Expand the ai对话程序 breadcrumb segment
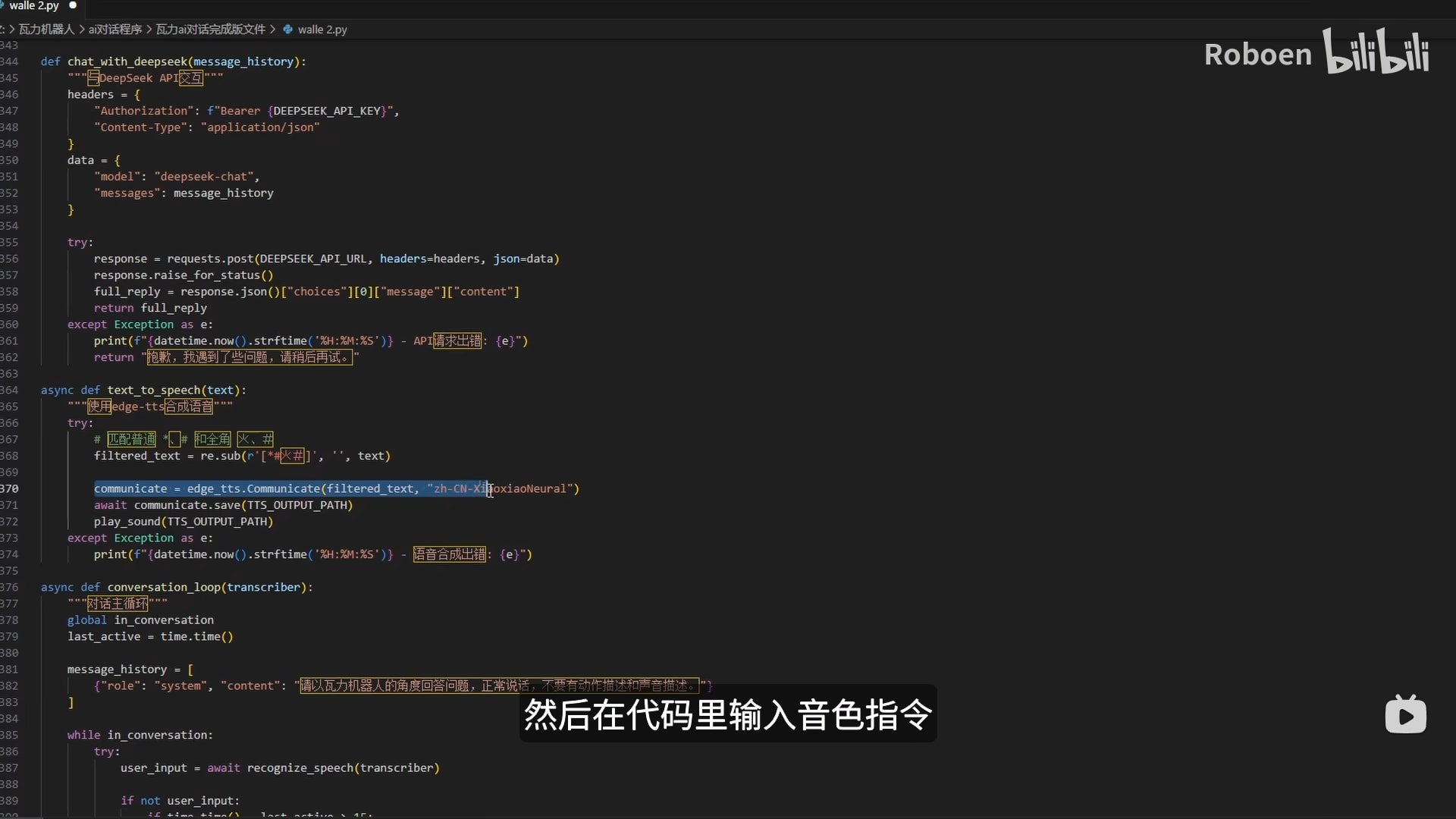Viewport: 1456px width, 819px height. (x=115, y=30)
